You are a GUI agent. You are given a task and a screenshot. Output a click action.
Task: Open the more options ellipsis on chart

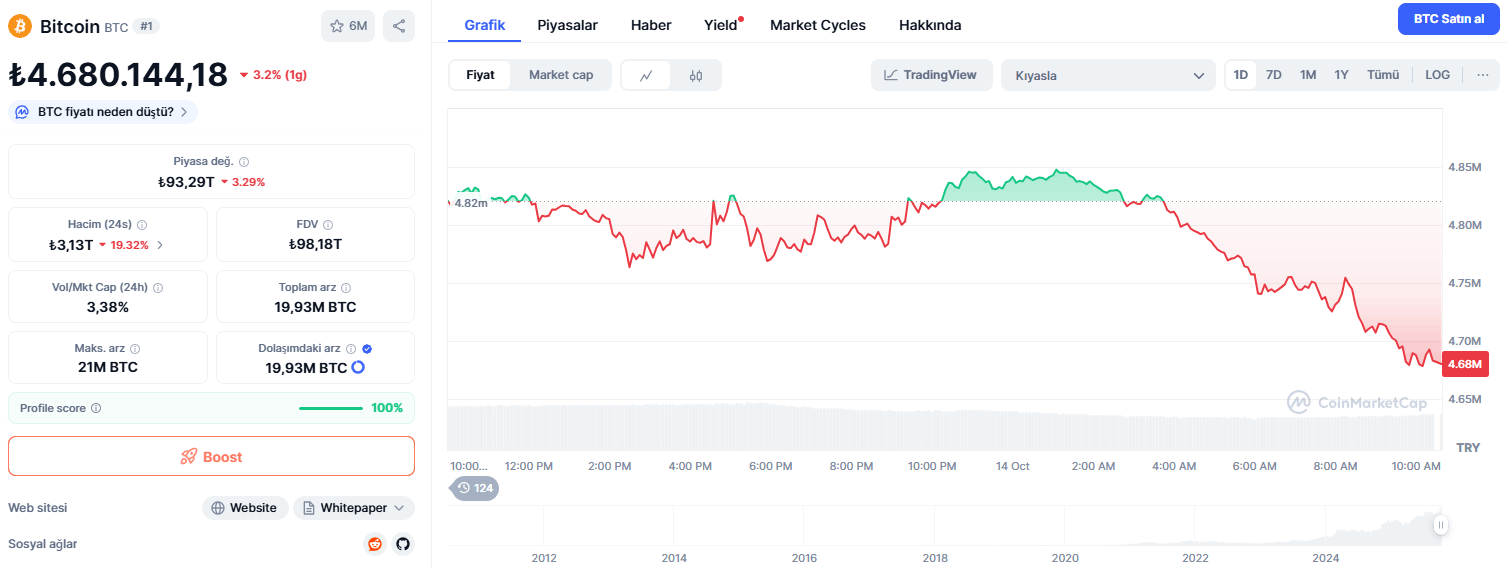(1483, 75)
